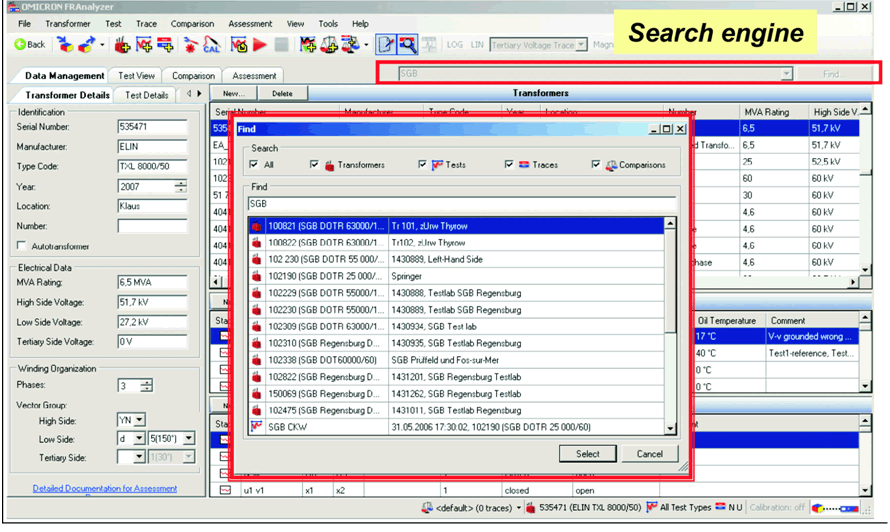Click the device connection icon in the status bar

(x=835, y=508)
